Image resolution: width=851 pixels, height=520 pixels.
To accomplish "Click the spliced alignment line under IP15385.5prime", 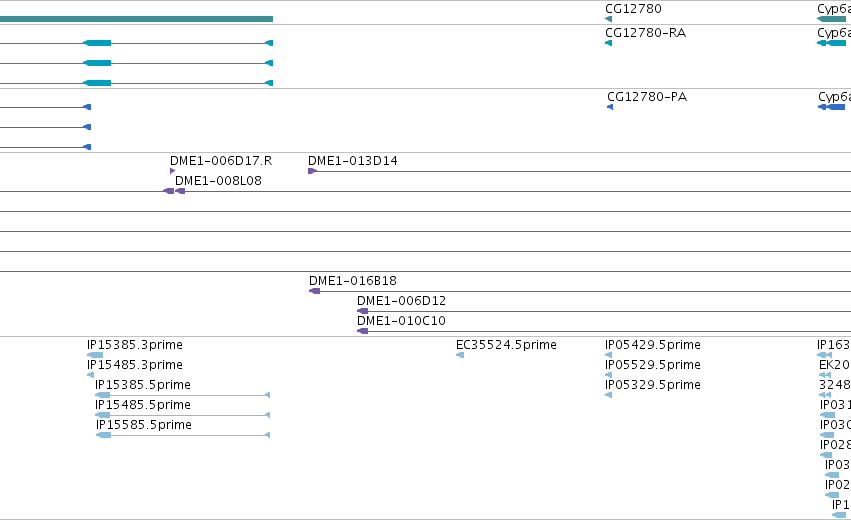I will pyautogui.click(x=182, y=395).
